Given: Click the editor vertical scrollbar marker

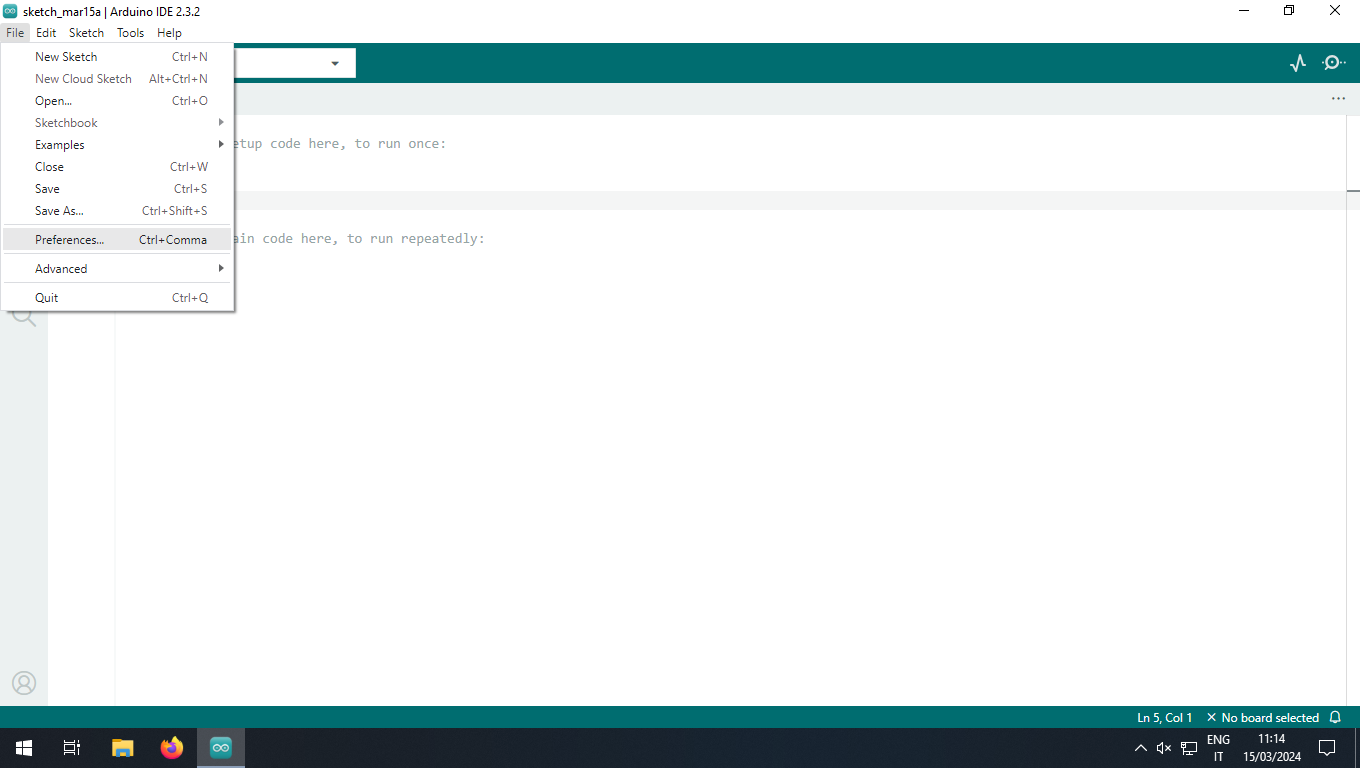Looking at the screenshot, I should click(1353, 190).
